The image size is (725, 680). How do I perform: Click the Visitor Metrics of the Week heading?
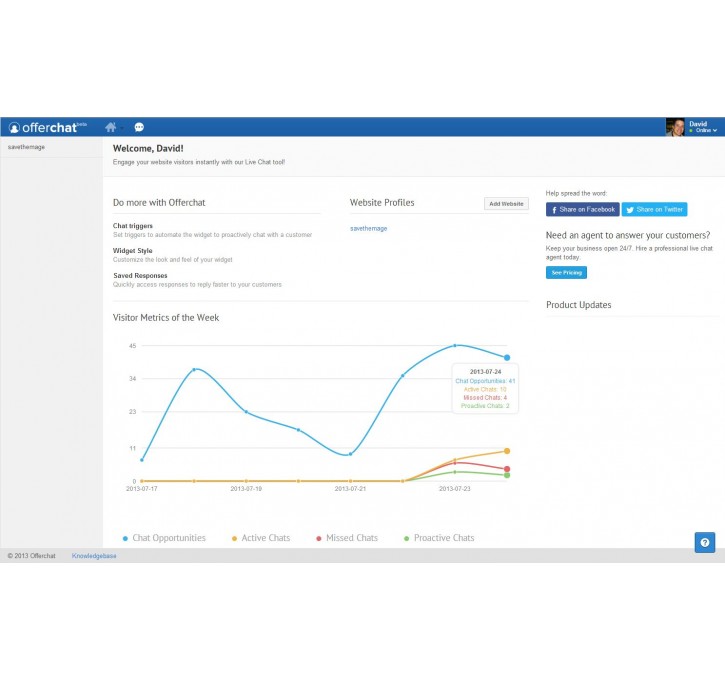(166, 318)
